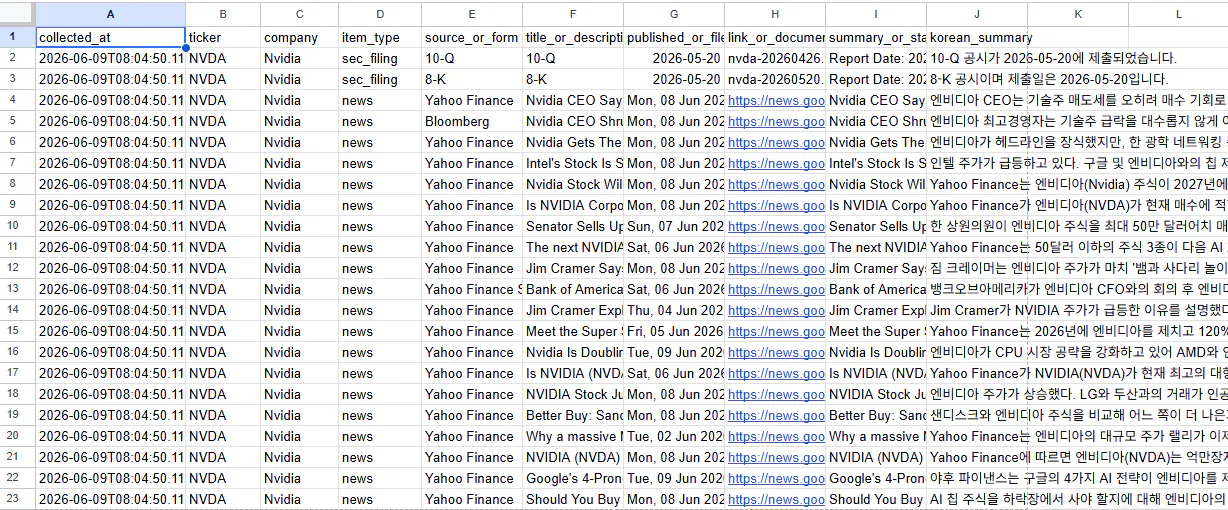Click the item_type header cell
Viewport: 1228px width, 510px height.
[x=380, y=38]
